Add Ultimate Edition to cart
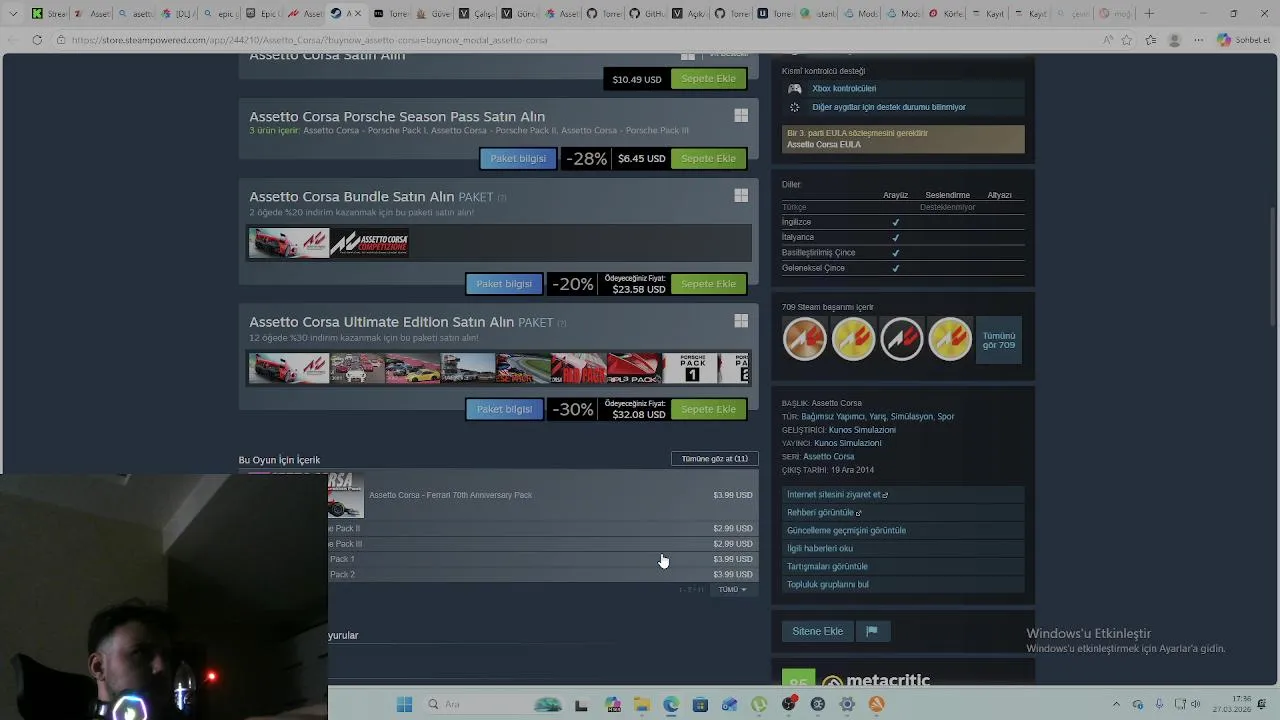1280x720 pixels. pyautogui.click(x=708, y=409)
